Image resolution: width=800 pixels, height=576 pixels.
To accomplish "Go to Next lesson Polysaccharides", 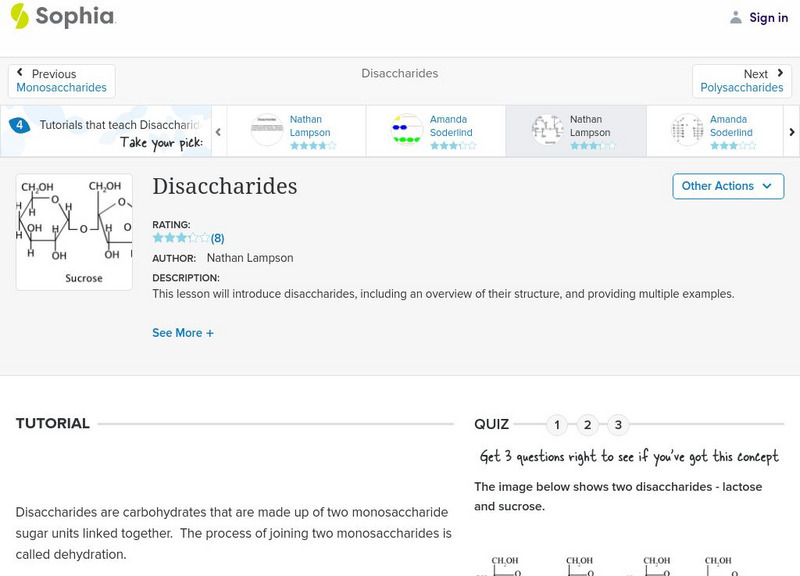I will point(742,81).
